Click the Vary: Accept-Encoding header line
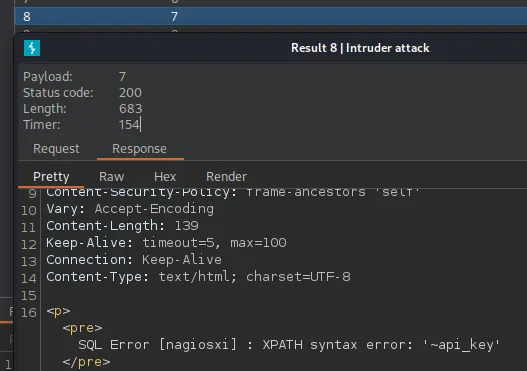This screenshot has height=371, width=527. coord(130,209)
